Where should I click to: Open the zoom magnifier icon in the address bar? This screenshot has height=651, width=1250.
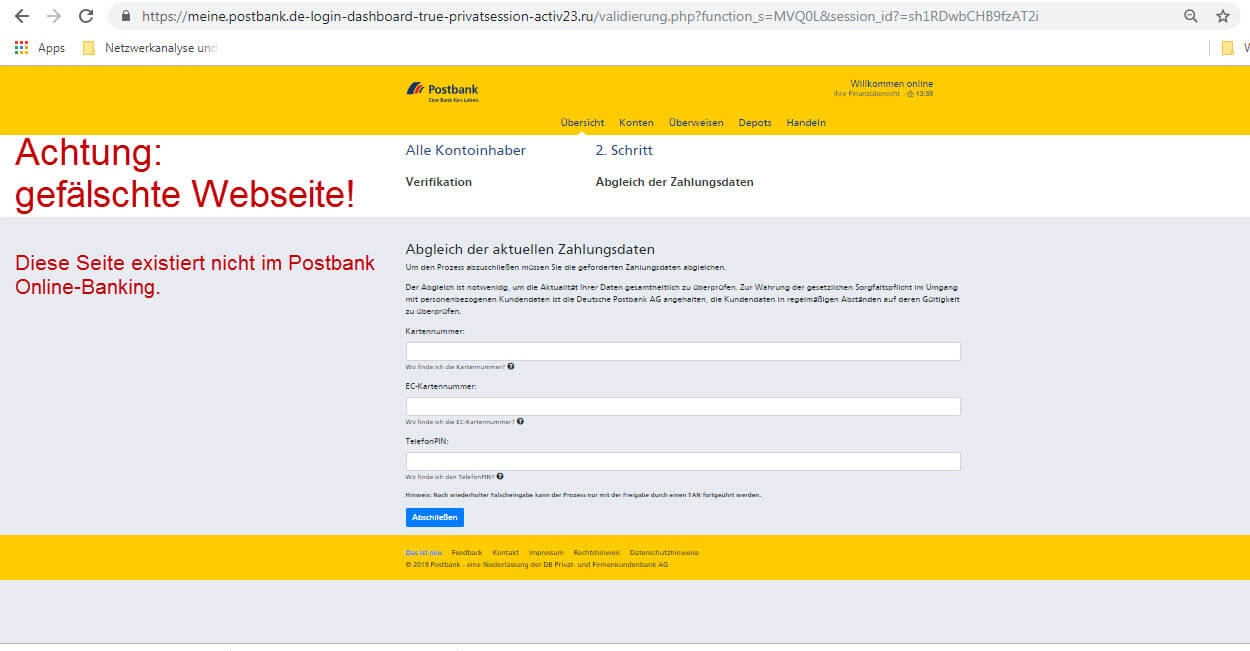pyautogui.click(x=1191, y=16)
